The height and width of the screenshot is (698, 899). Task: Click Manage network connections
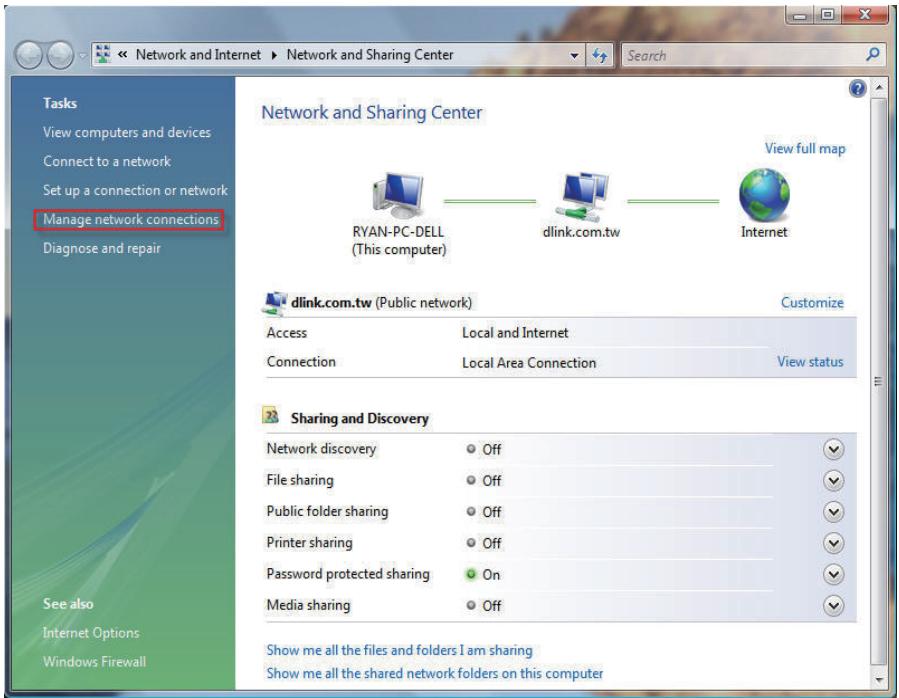point(131,220)
